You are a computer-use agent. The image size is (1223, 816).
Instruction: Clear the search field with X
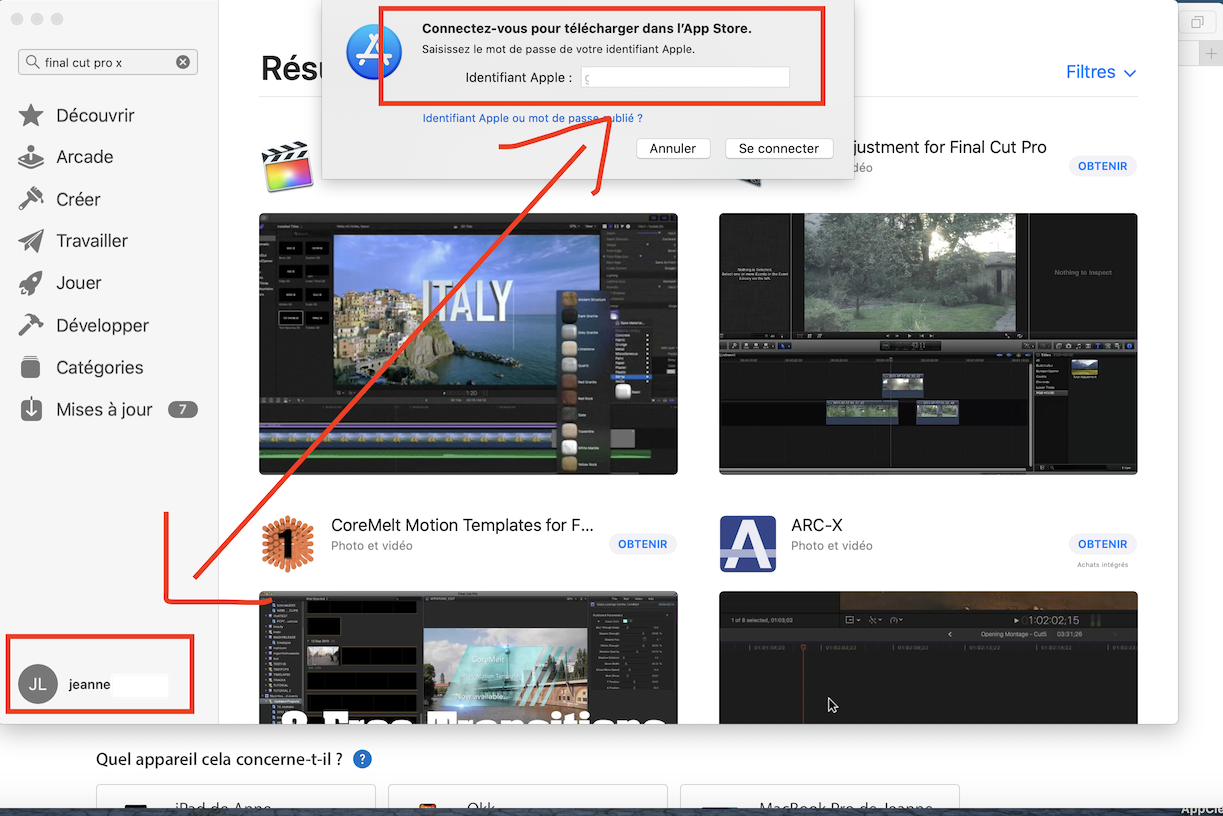click(183, 62)
